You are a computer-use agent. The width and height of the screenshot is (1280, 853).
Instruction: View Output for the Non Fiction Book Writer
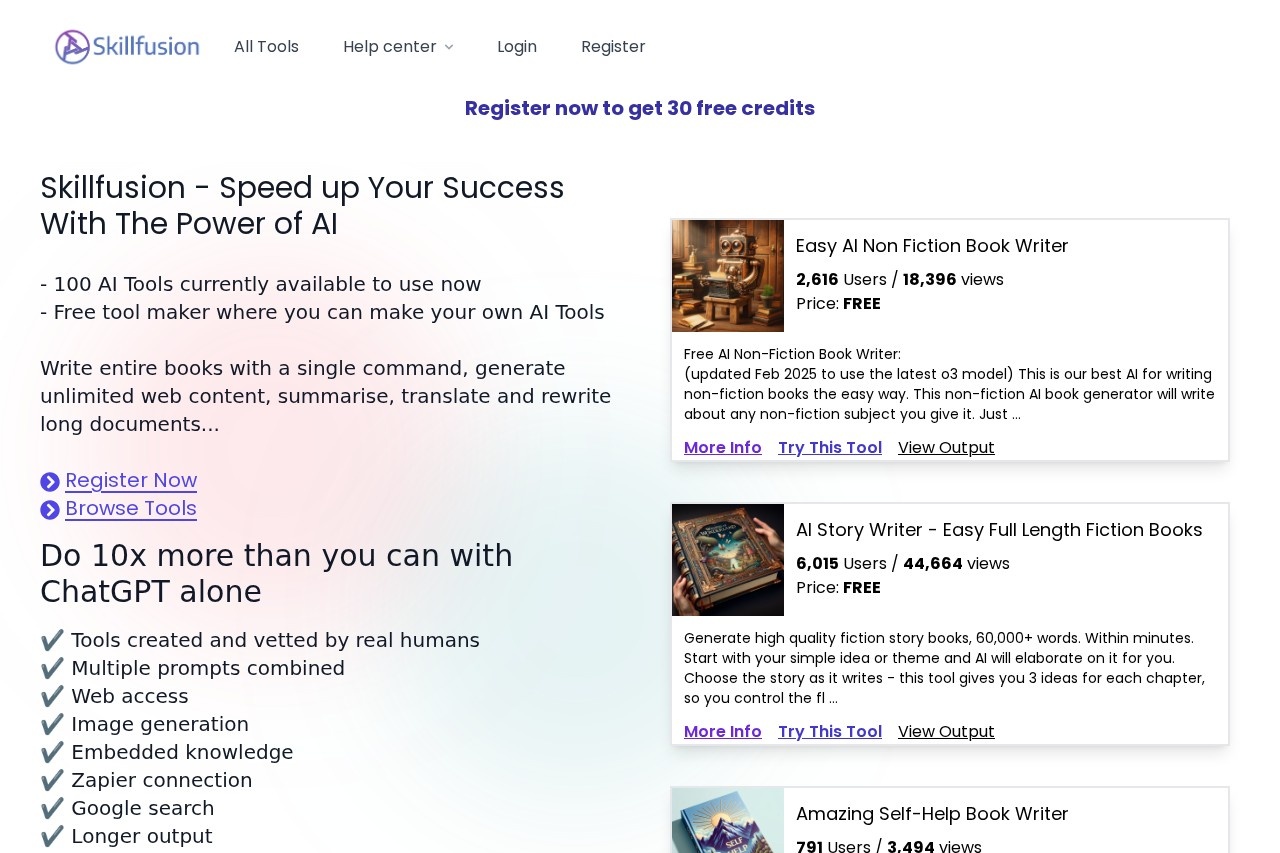point(946,448)
